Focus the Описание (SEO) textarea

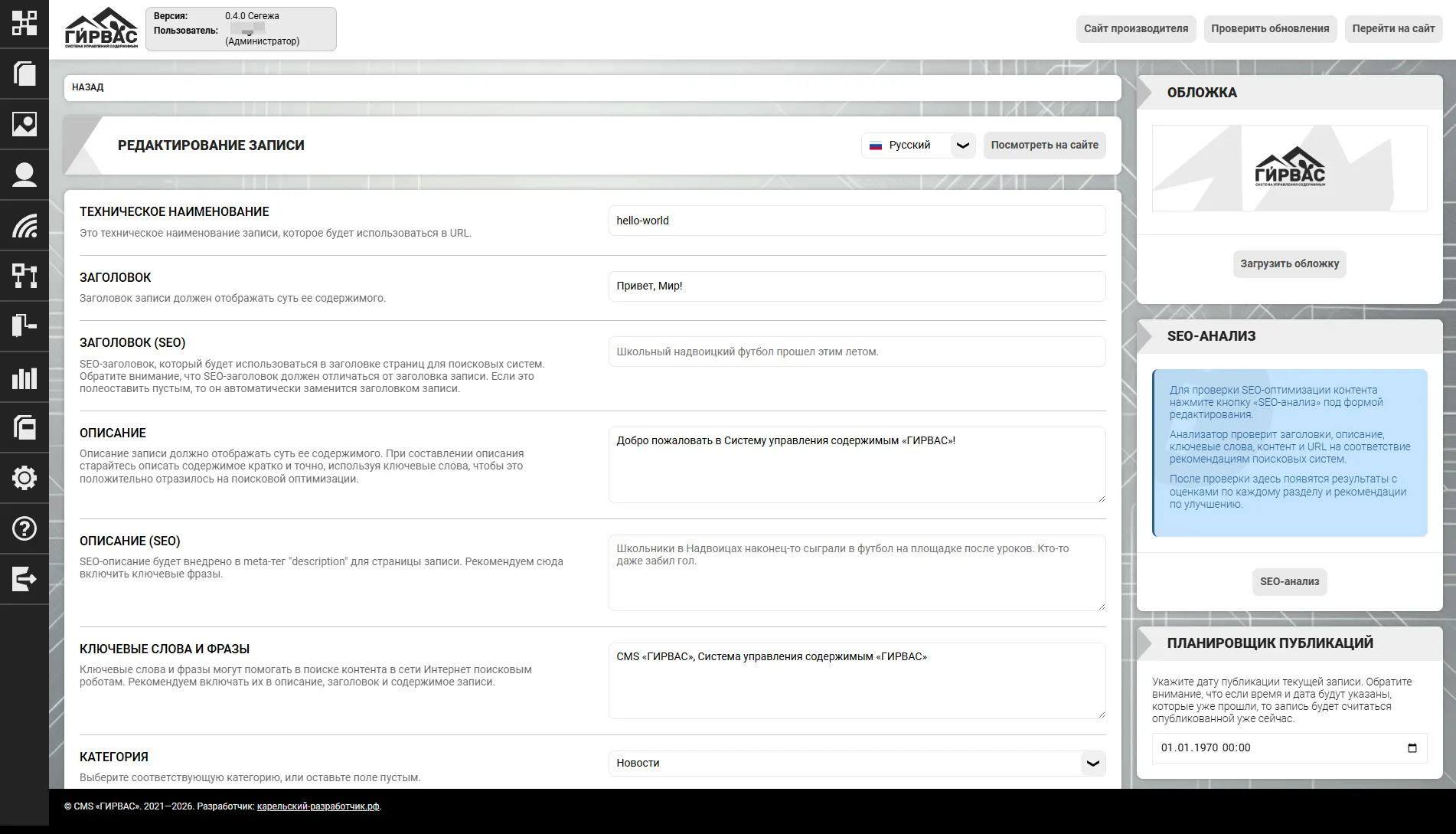[857, 573]
